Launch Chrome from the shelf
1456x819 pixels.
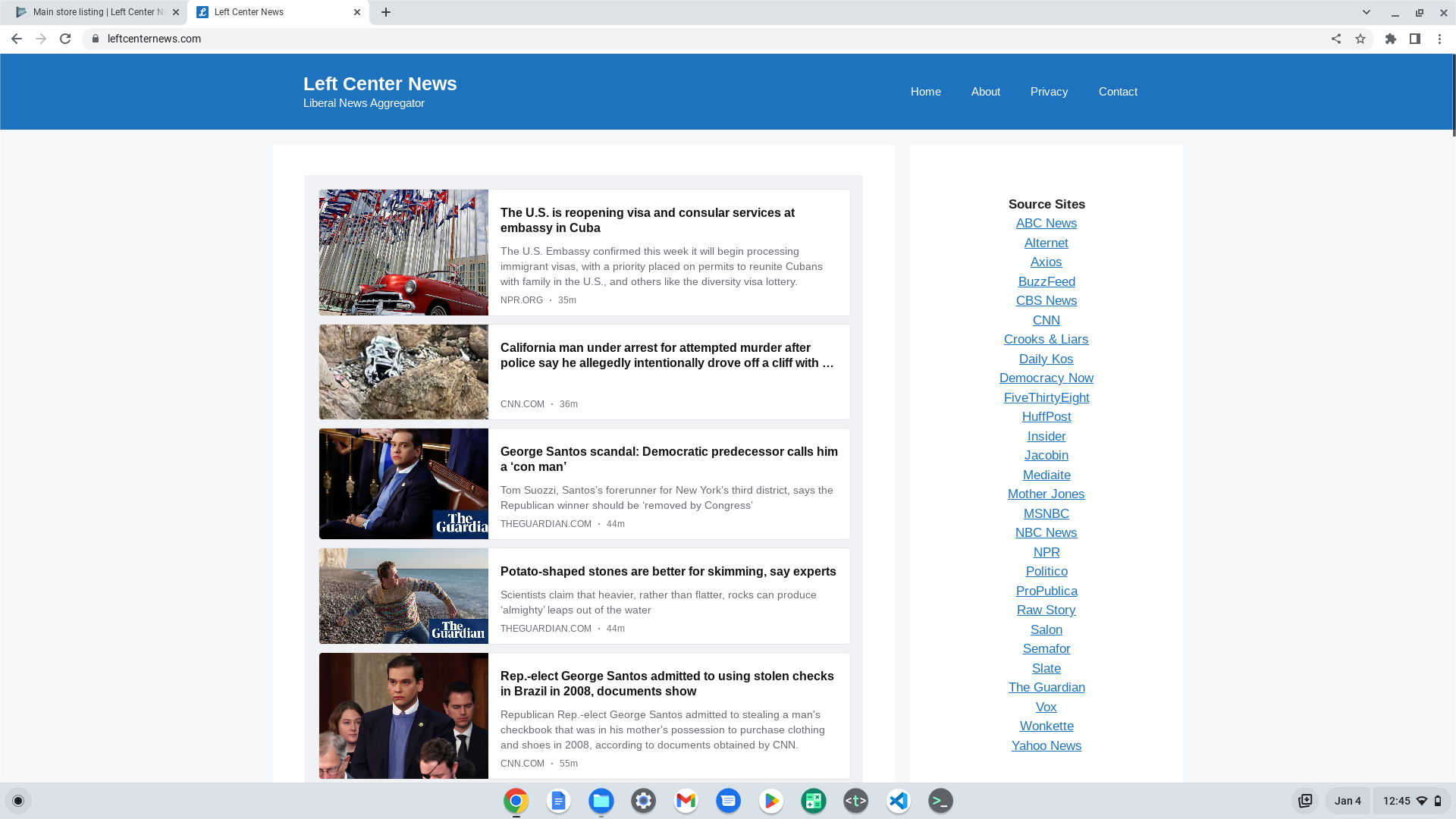(x=516, y=801)
